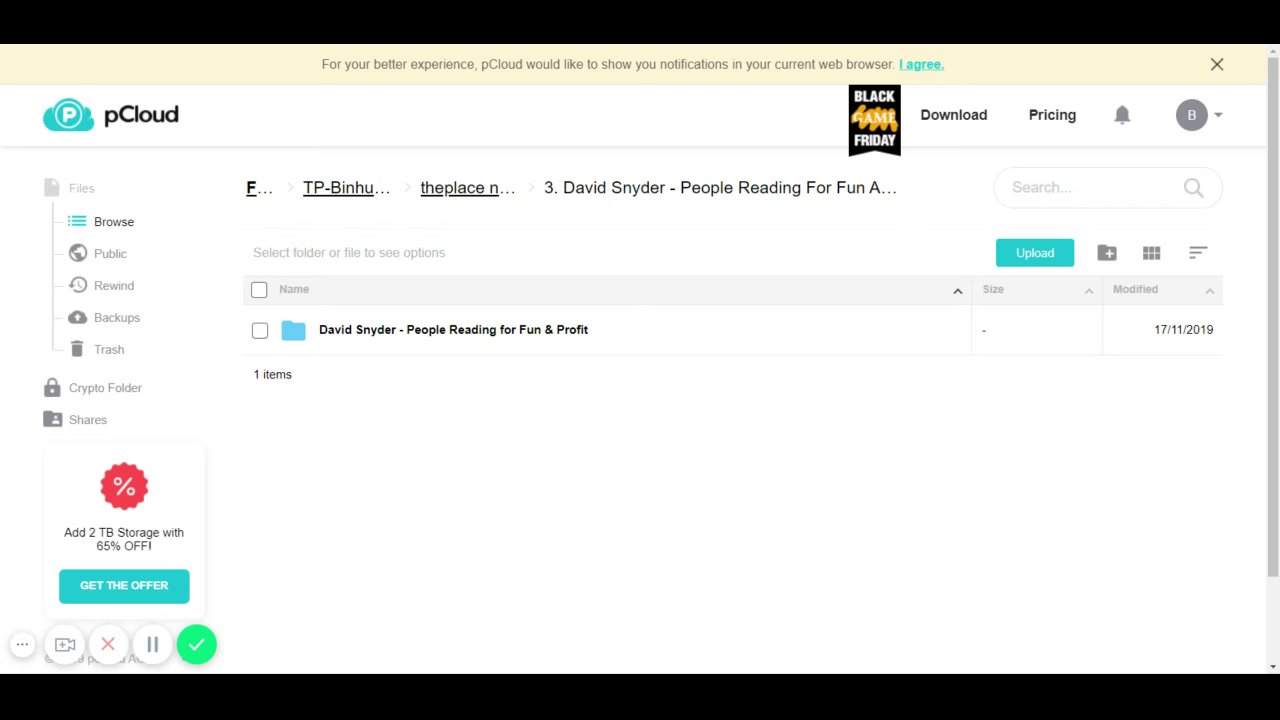Click the Rewind clock icon

tap(77, 285)
